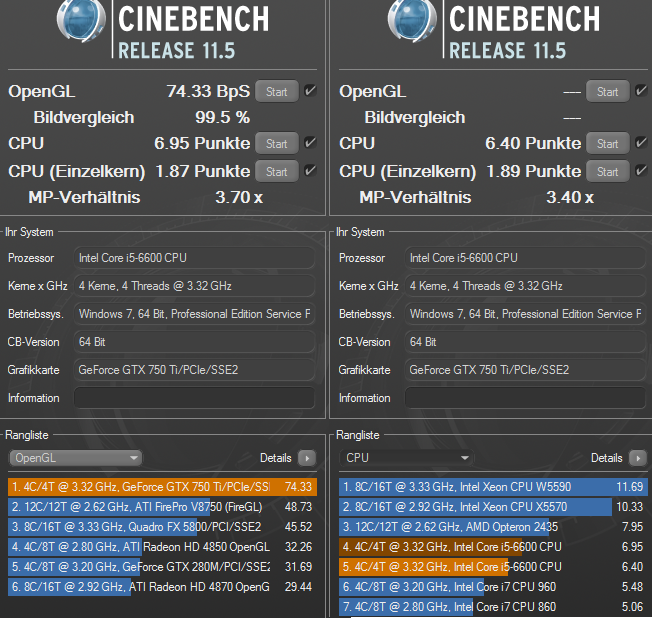Toggle CPU checkbox in left window

pyautogui.click(x=310, y=143)
